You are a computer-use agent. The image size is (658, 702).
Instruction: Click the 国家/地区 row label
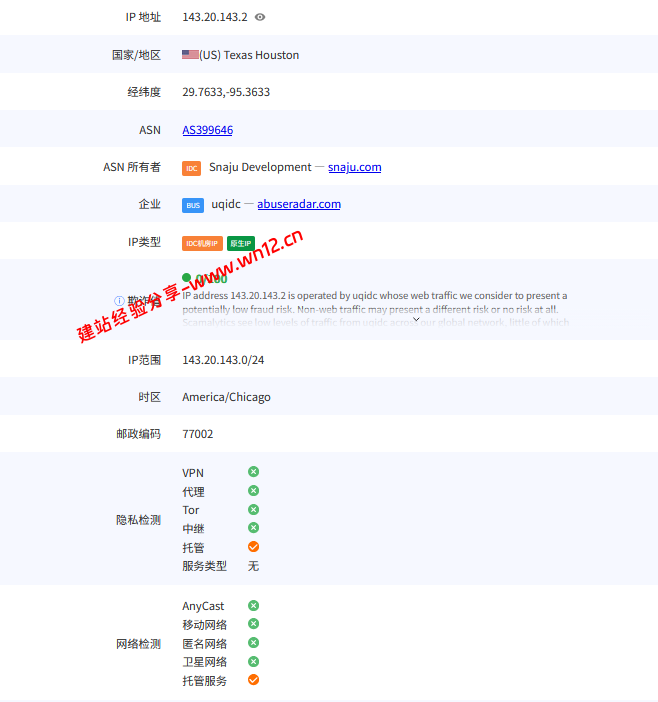pyautogui.click(x=136, y=55)
